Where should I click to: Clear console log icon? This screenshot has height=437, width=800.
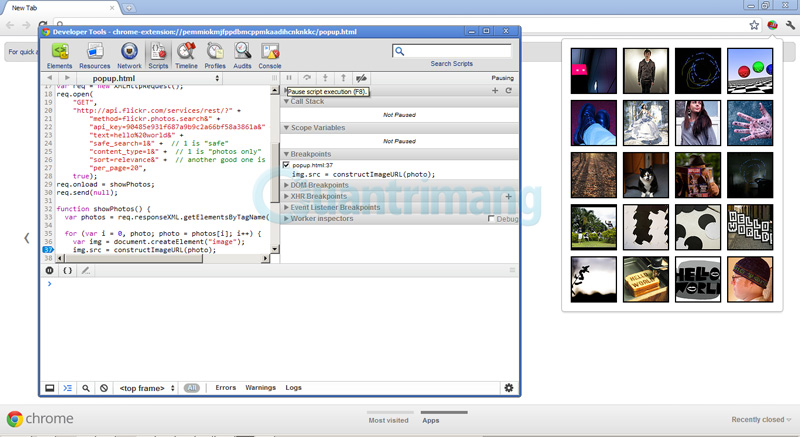[104, 388]
